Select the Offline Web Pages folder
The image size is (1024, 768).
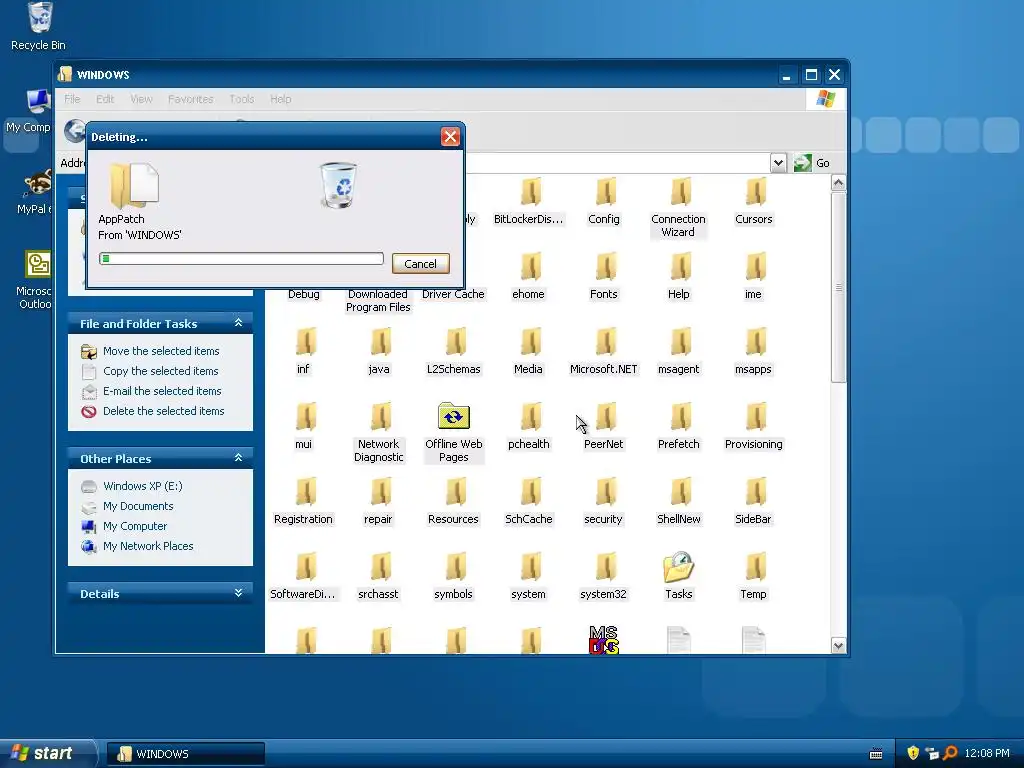(453, 432)
